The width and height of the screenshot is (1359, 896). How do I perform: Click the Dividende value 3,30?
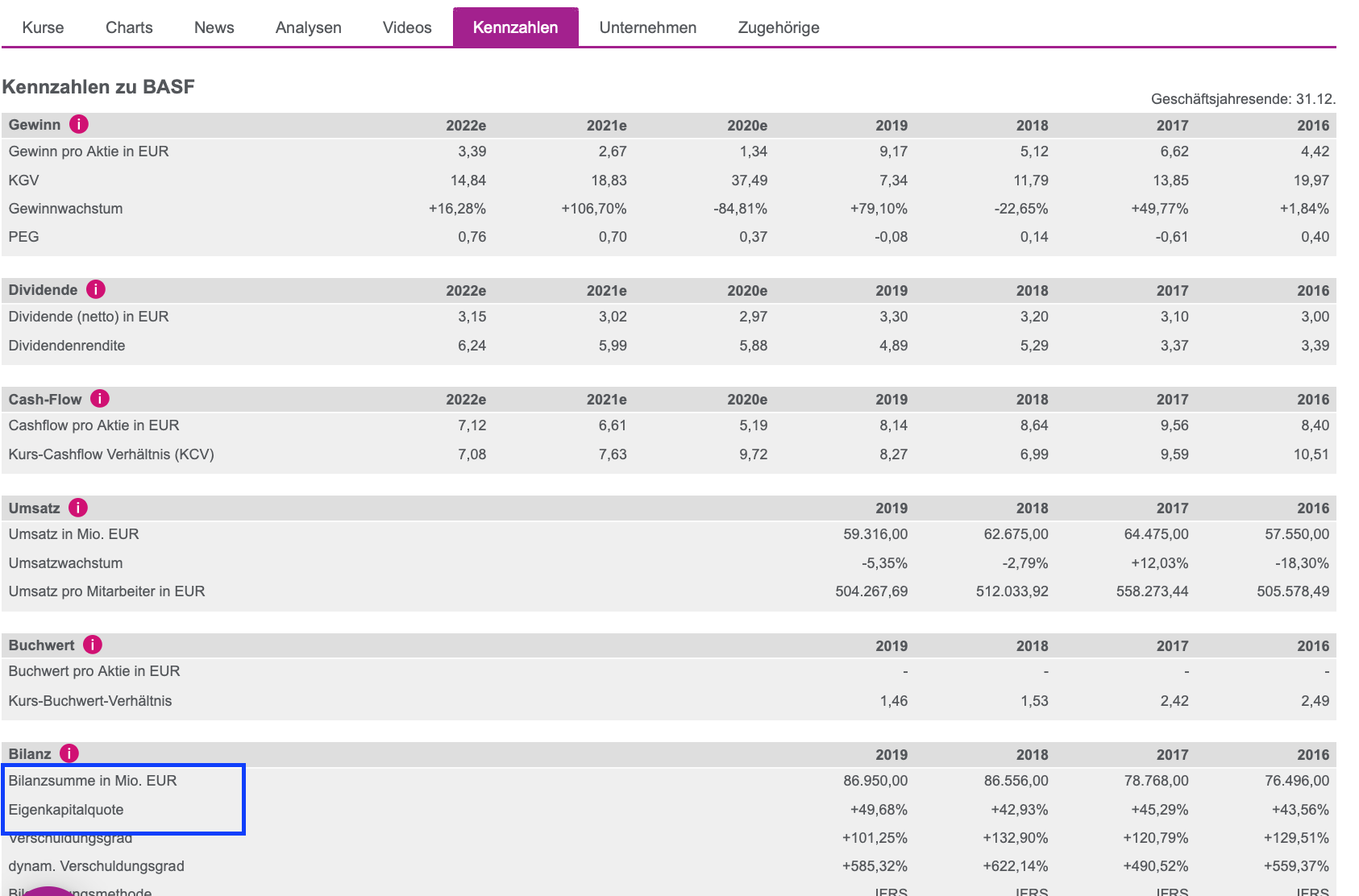point(894,317)
